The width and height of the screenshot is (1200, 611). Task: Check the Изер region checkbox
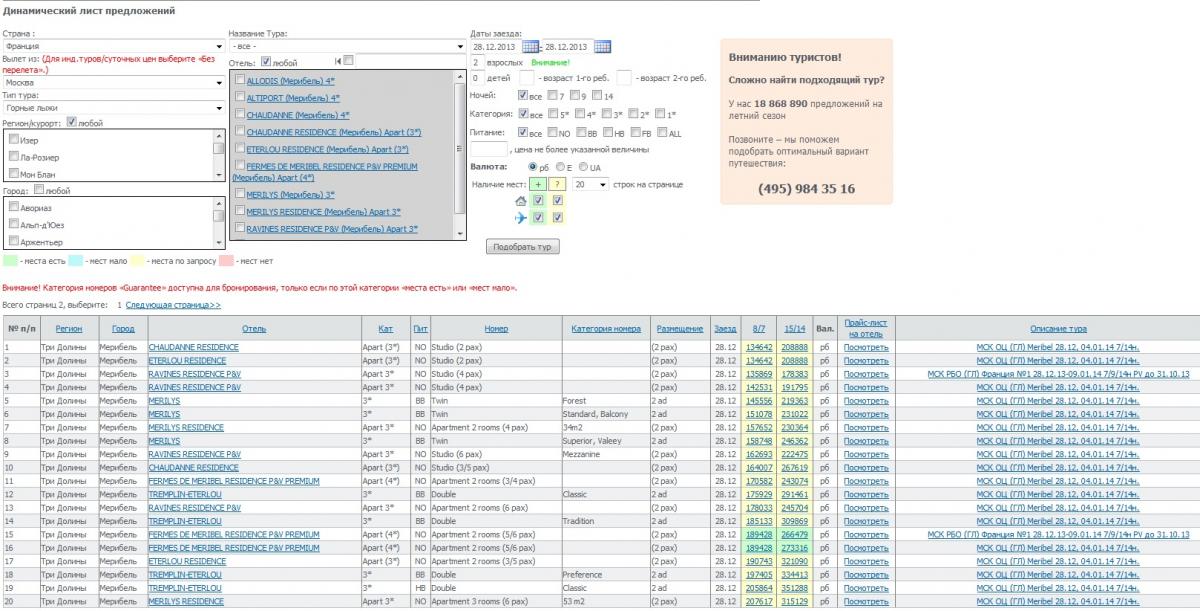[x=14, y=140]
